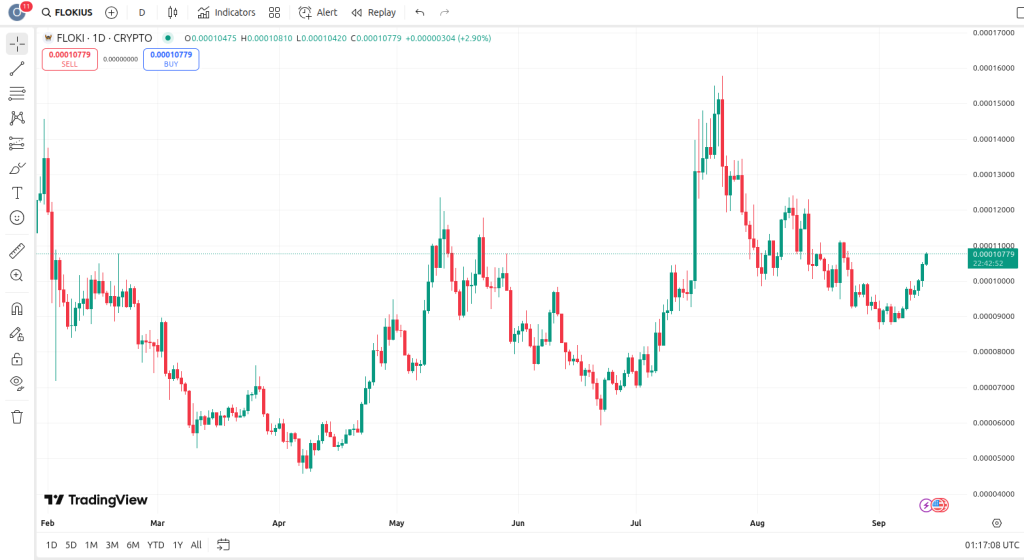Create an Alert
1024x560 pixels.
[318, 12]
